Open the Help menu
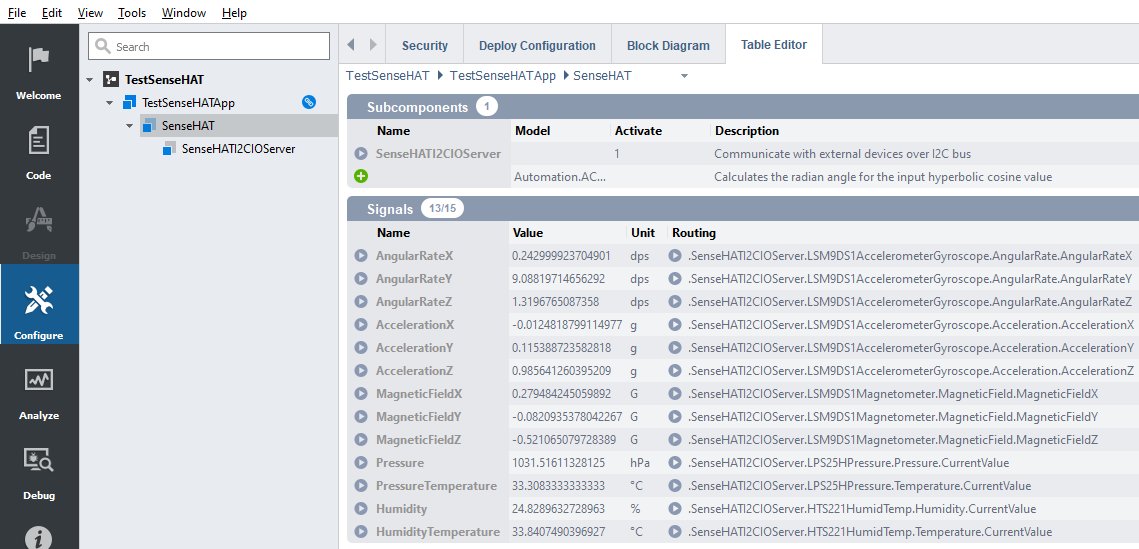Viewport: 1139px width, 549px height. point(234,12)
